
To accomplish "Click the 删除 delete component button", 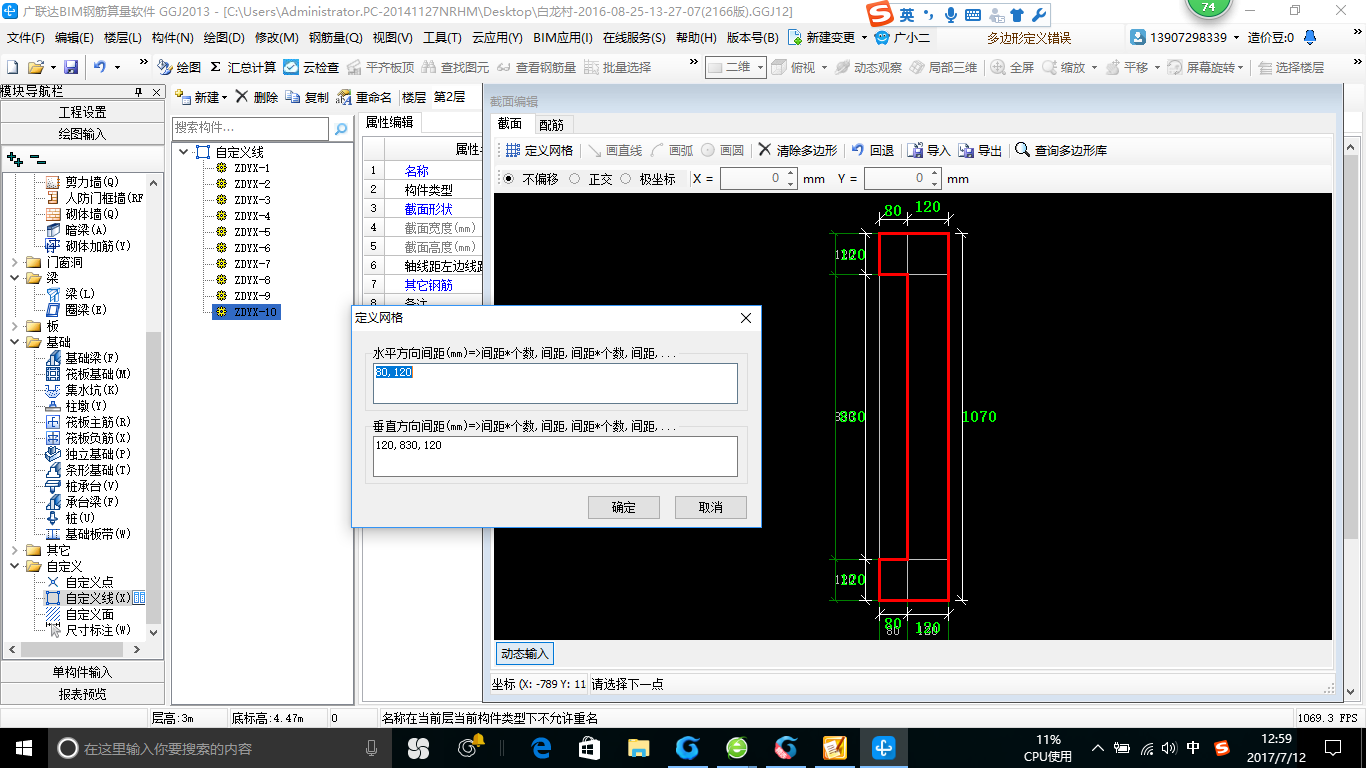I will coord(257,97).
